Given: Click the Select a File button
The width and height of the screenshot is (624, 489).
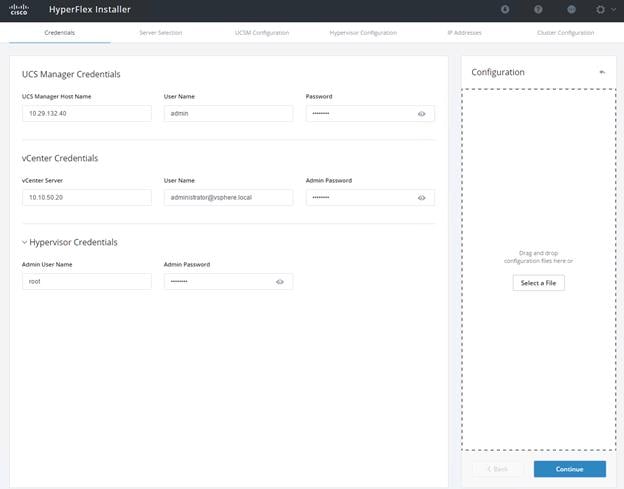Looking at the screenshot, I should [x=538, y=283].
